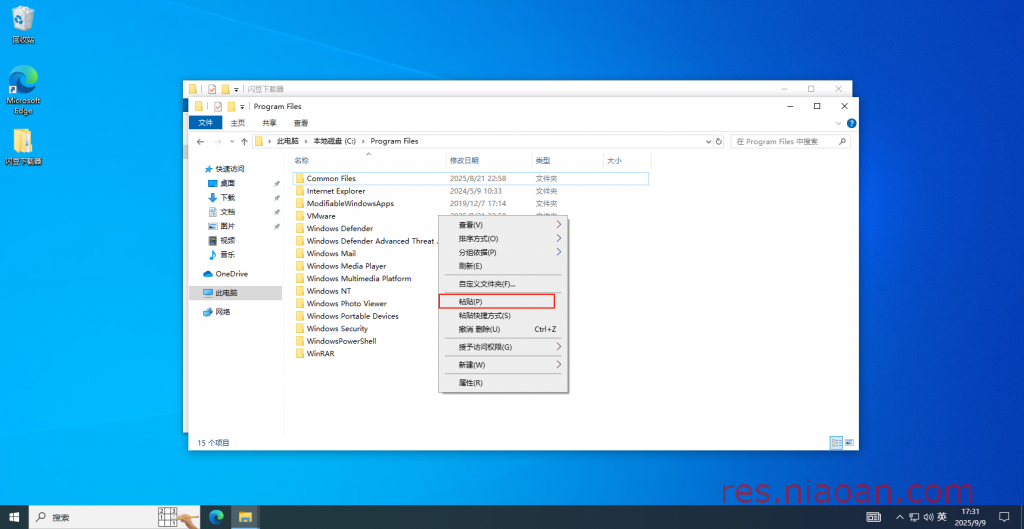Expand the address bar history dropdown

pyautogui.click(x=709, y=141)
